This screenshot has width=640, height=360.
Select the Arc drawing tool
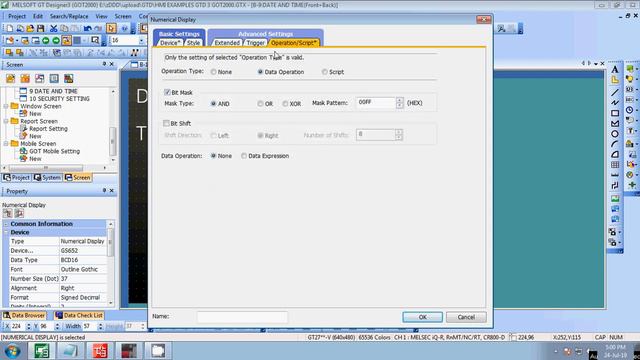click(615, 144)
